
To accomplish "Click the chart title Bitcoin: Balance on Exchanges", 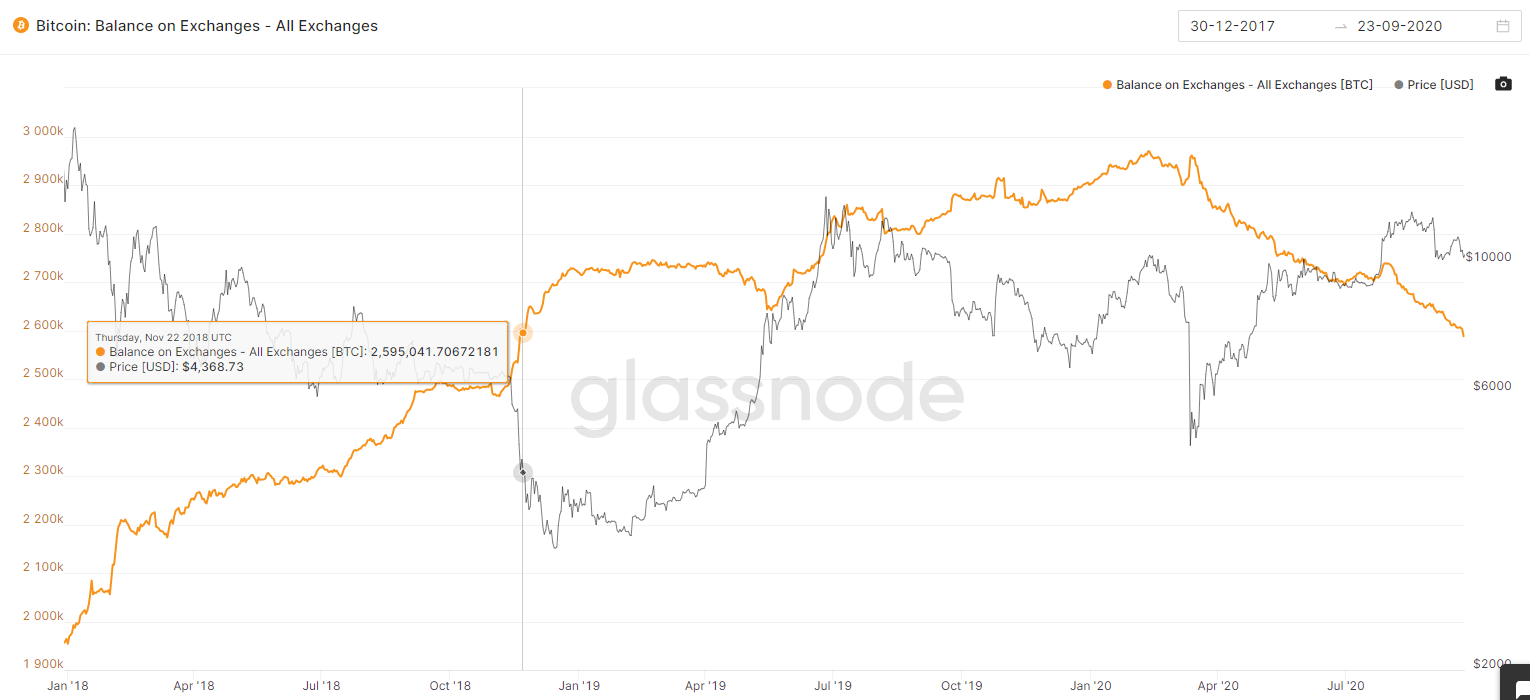I will coord(207,26).
